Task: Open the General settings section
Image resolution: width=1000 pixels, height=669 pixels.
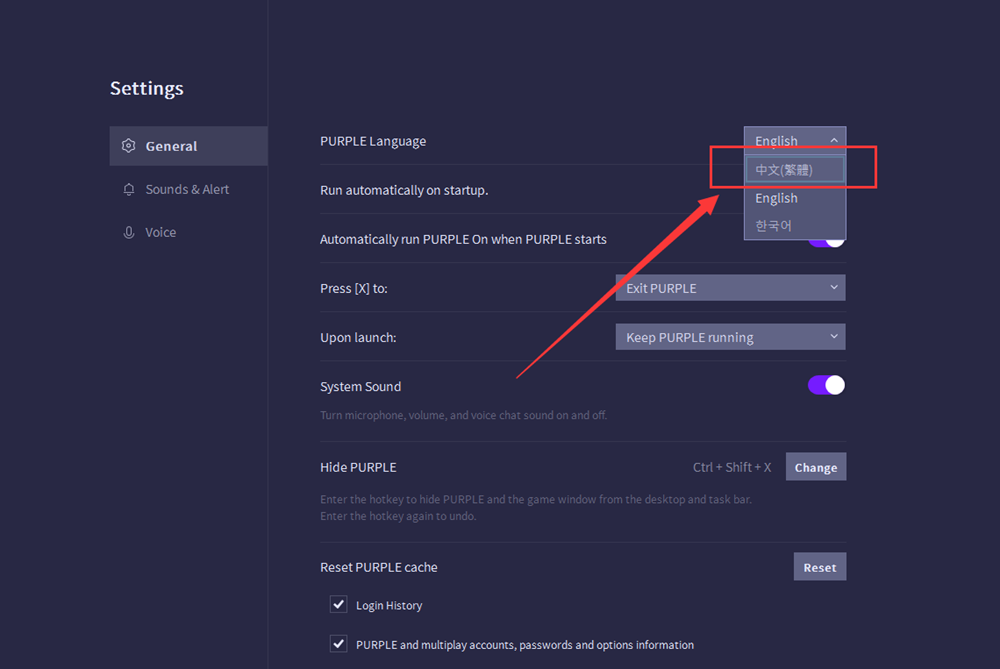Action: coord(188,146)
